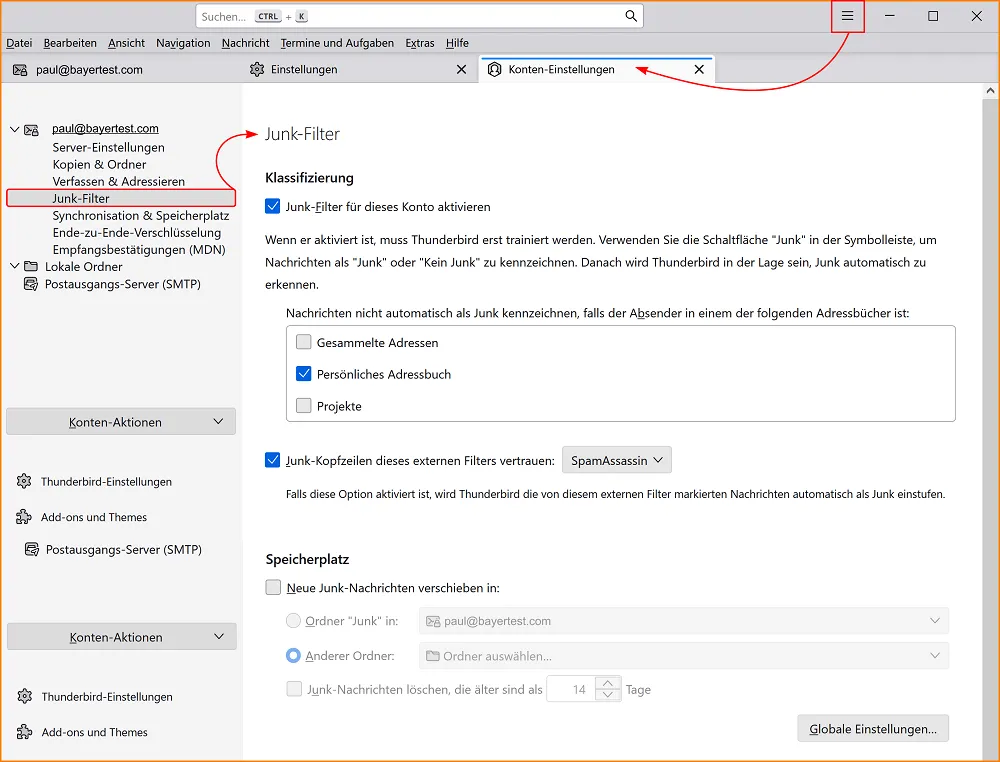Enable the Gesammelte Adressen address book checkbox

[303, 342]
